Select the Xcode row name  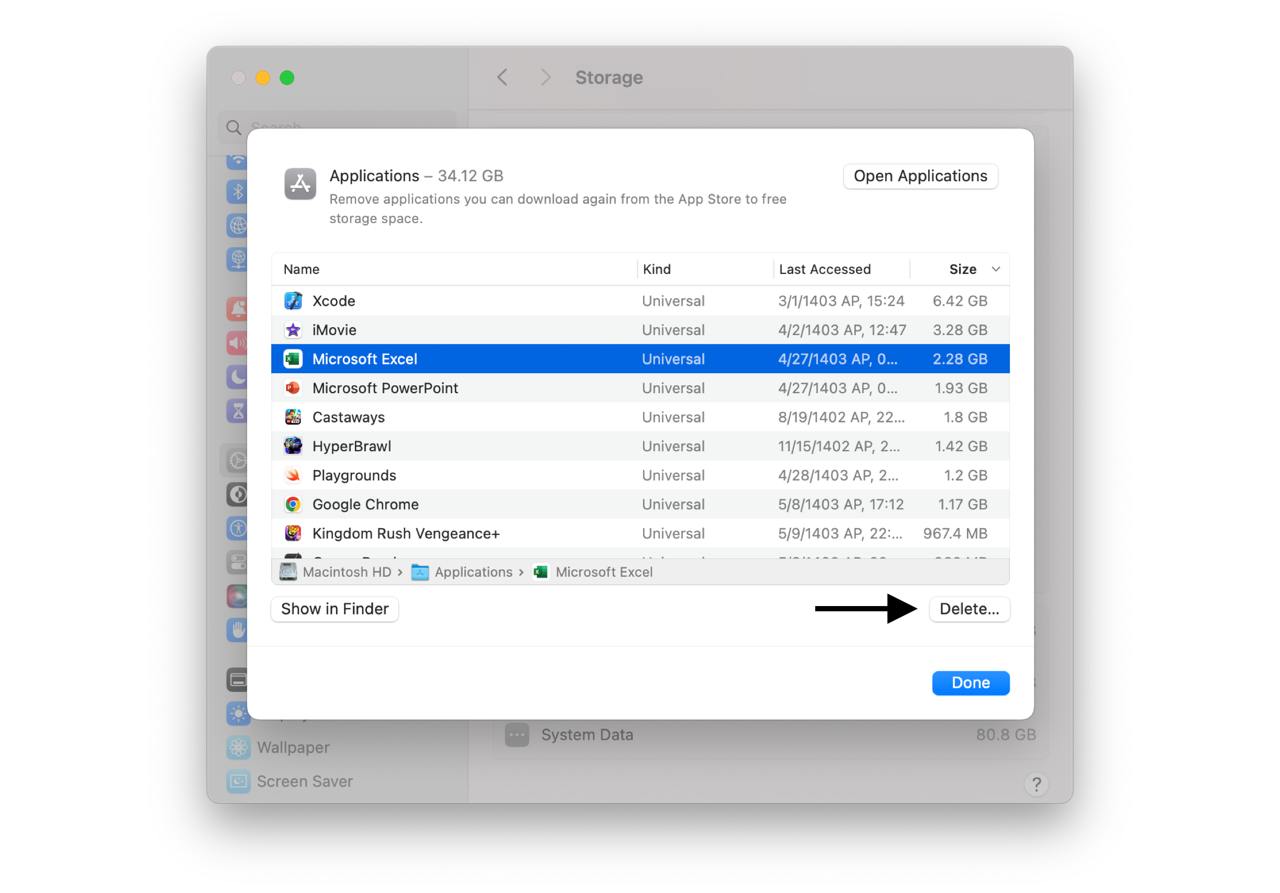pyautogui.click(x=334, y=301)
